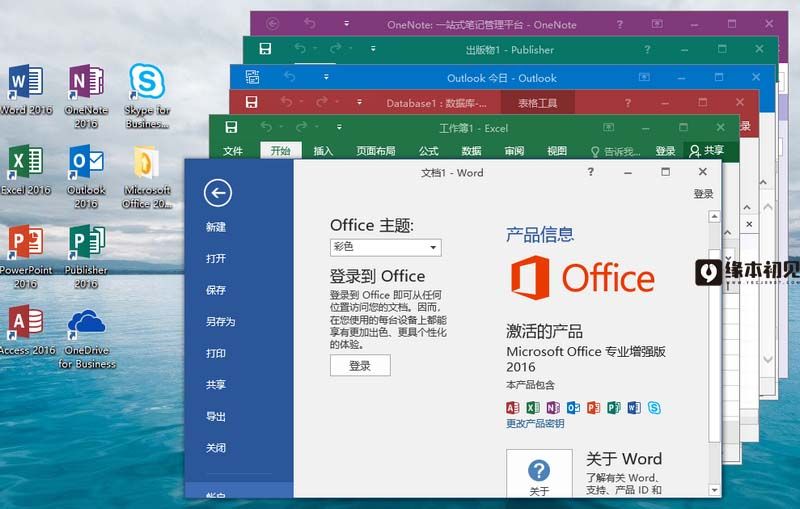The image size is (800, 509).
Task: Expand quick access customize arrow in Publisher
Action: coord(373,49)
